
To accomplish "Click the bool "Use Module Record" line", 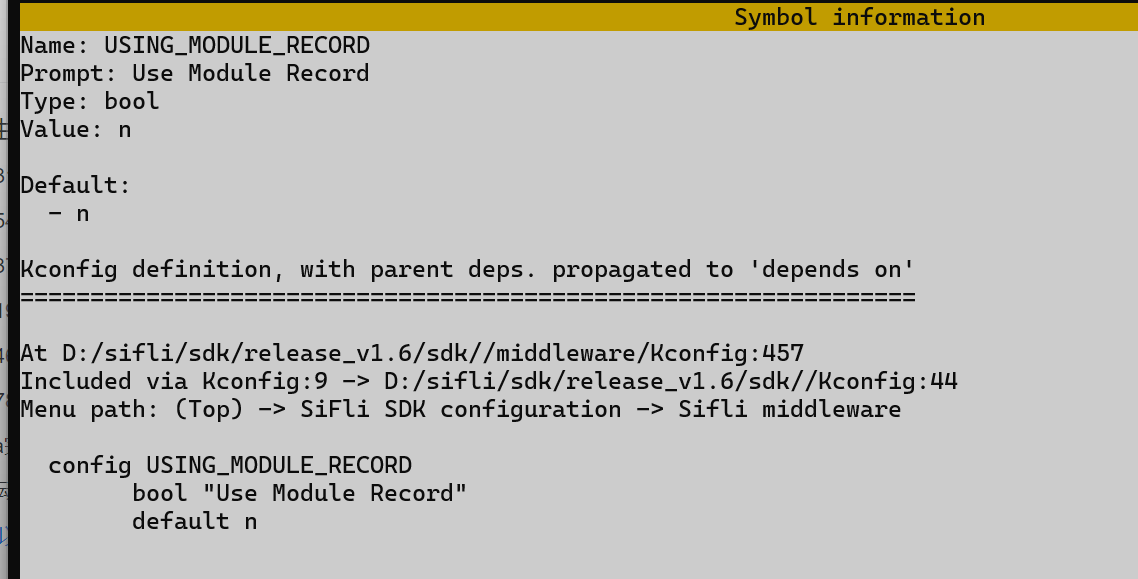I will pos(299,493).
